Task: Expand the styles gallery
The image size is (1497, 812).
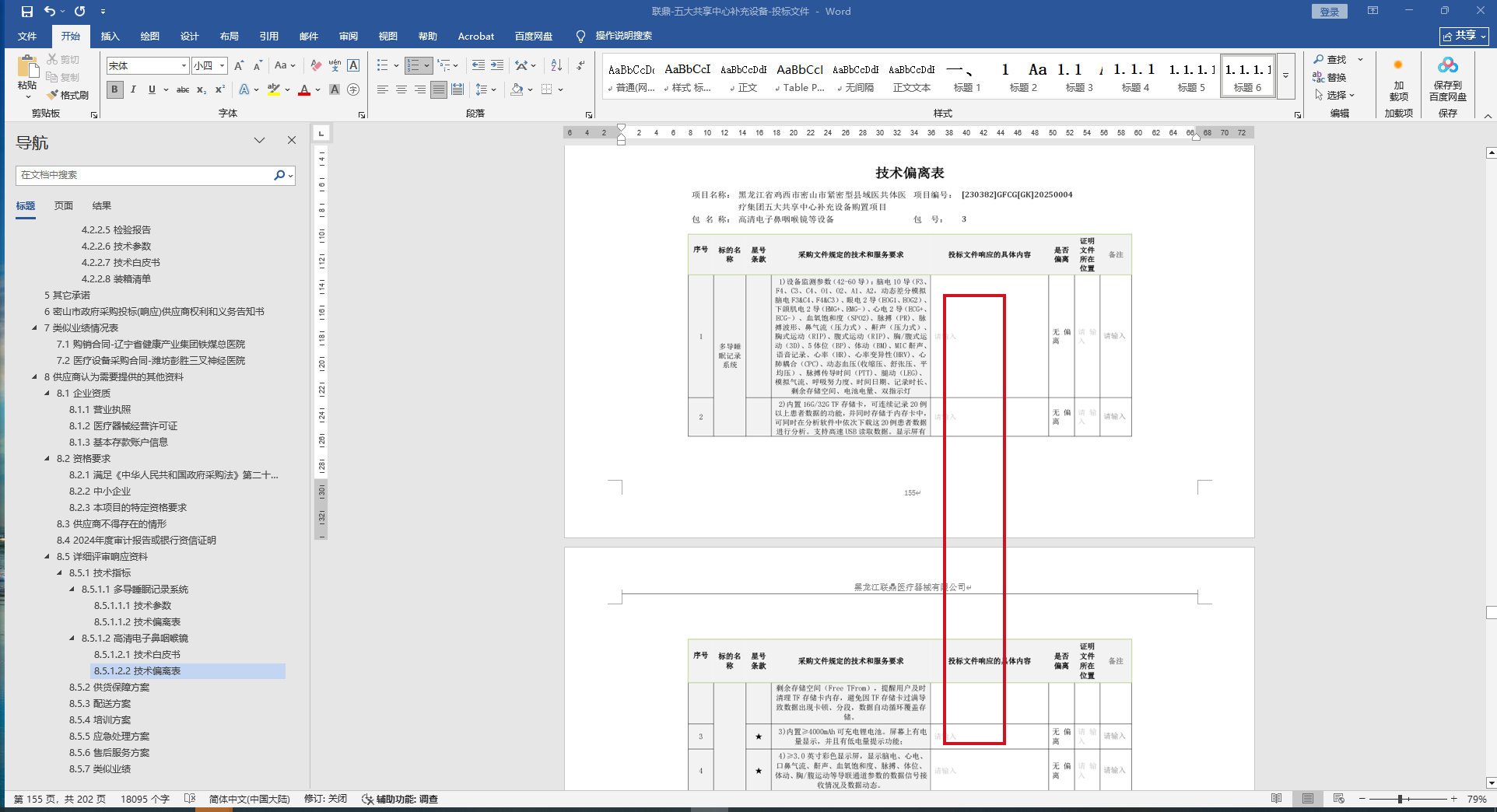Action: (1285, 76)
